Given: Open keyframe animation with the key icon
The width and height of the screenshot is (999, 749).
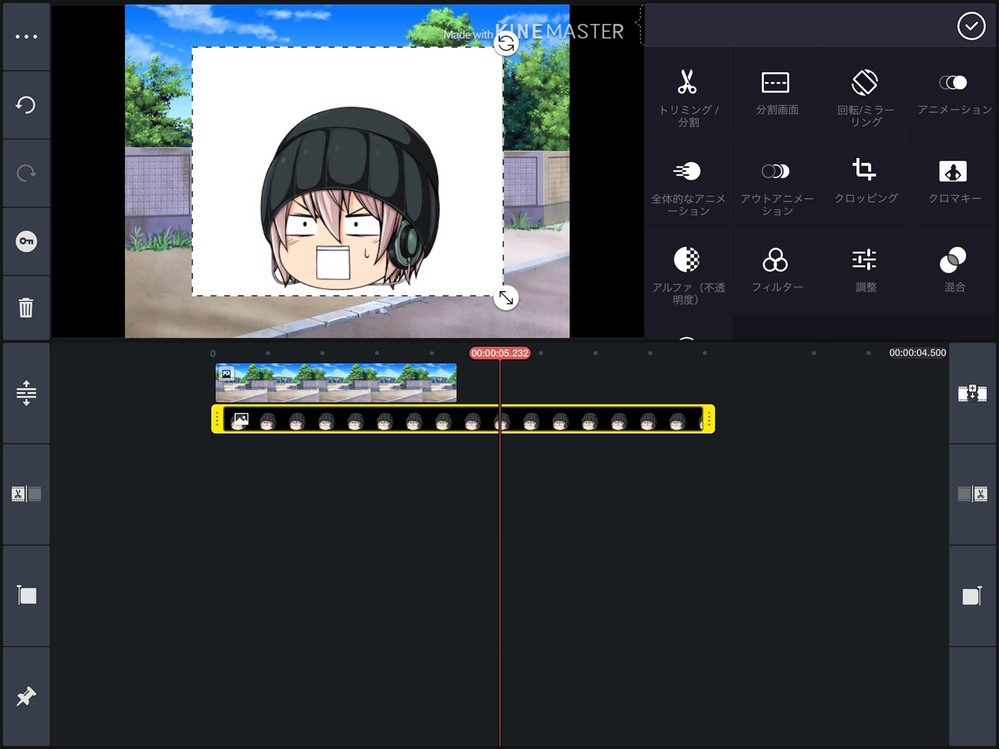Looking at the screenshot, I should pos(25,240).
